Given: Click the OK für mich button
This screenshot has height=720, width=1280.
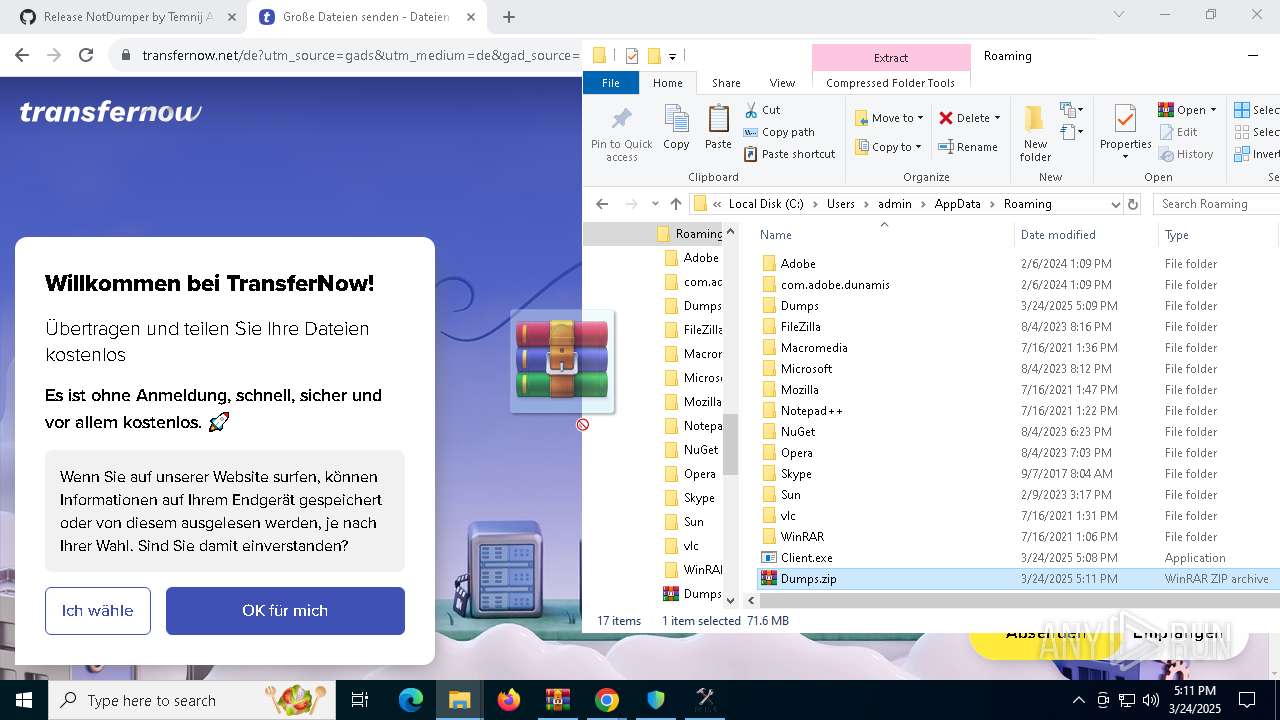Looking at the screenshot, I should (285, 611).
